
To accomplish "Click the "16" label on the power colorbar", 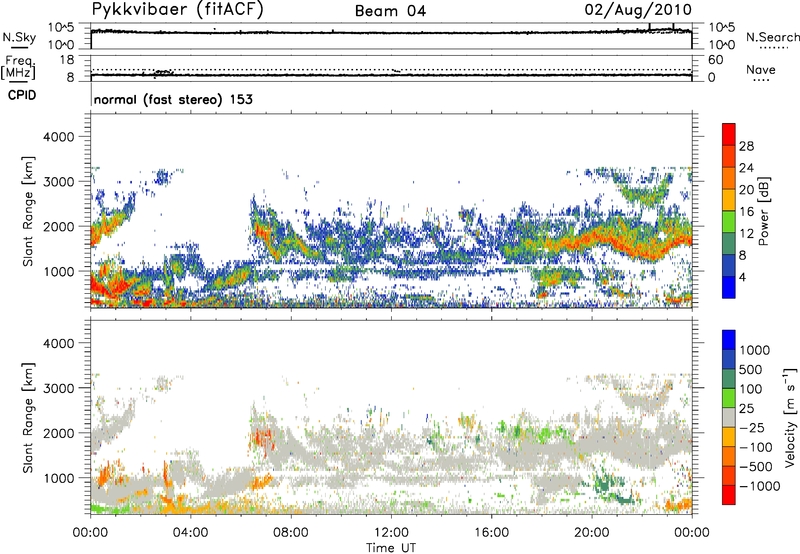I will [746, 212].
